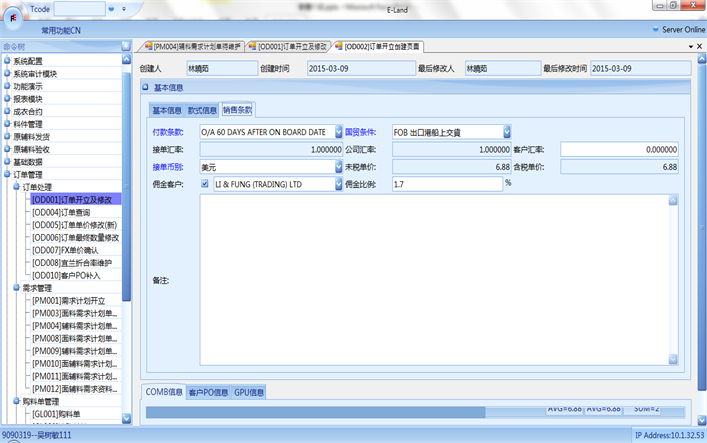Switch to the 客户PO信息 tab
The width and height of the screenshot is (707, 443).
(x=208, y=392)
